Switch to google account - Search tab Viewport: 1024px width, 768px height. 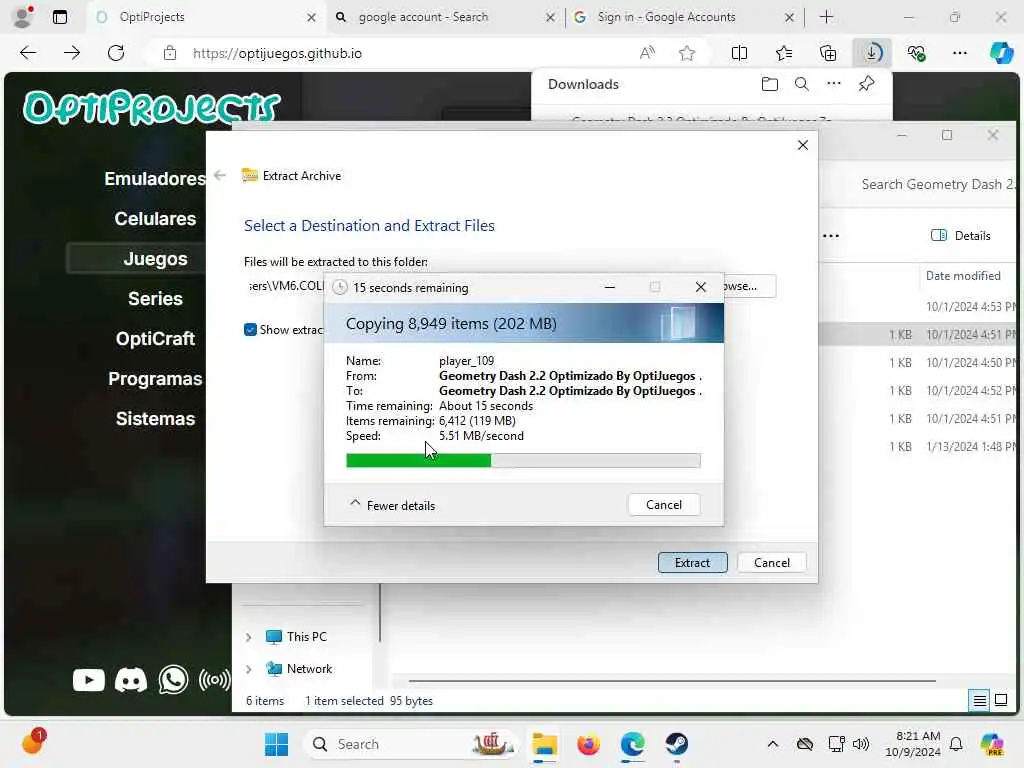(445, 17)
